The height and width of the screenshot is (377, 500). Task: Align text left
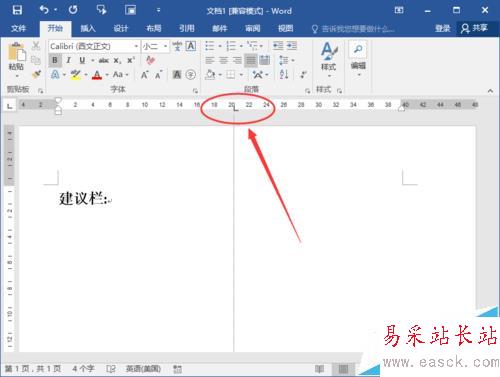(x=210, y=60)
